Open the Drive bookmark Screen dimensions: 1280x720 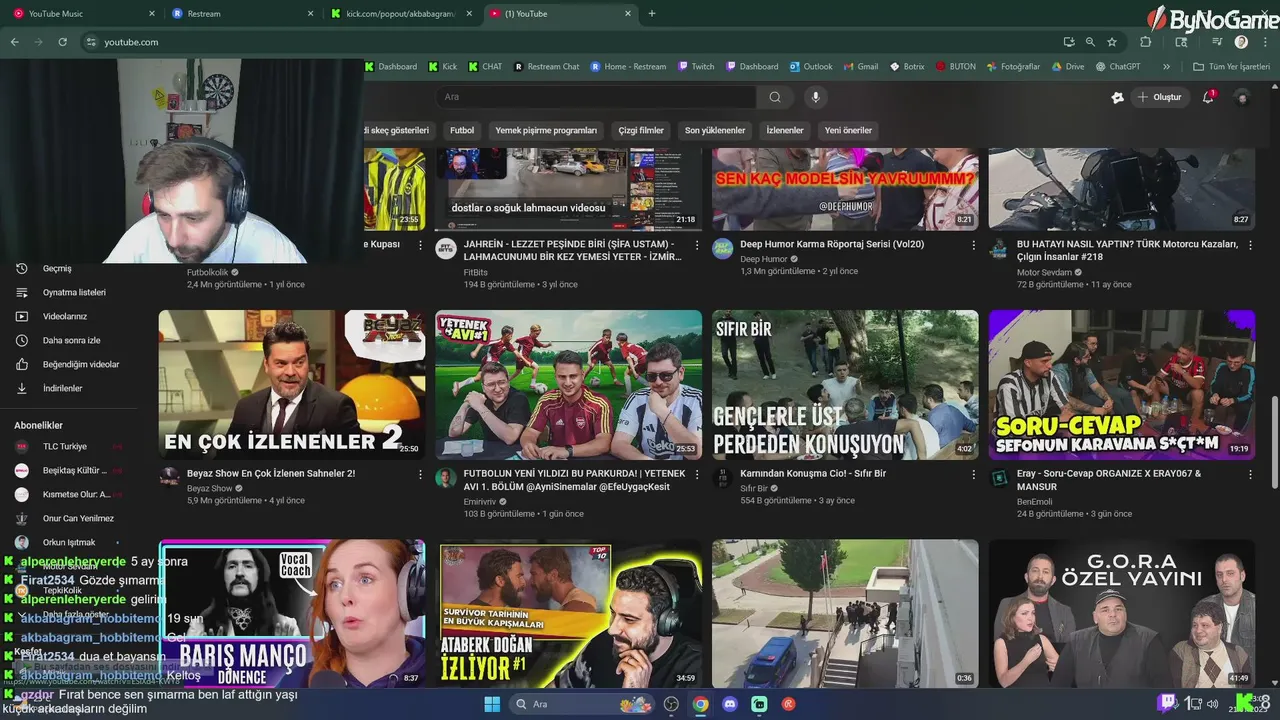[x=1068, y=67]
